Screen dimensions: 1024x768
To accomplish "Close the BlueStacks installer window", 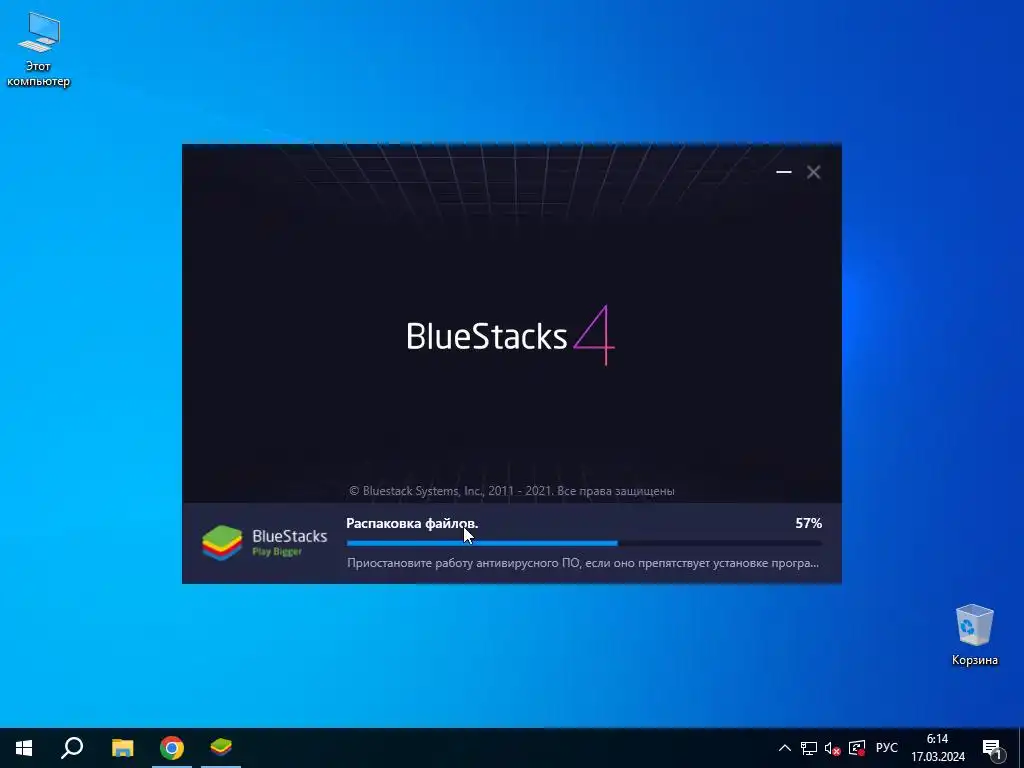I will click(x=813, y=172).
